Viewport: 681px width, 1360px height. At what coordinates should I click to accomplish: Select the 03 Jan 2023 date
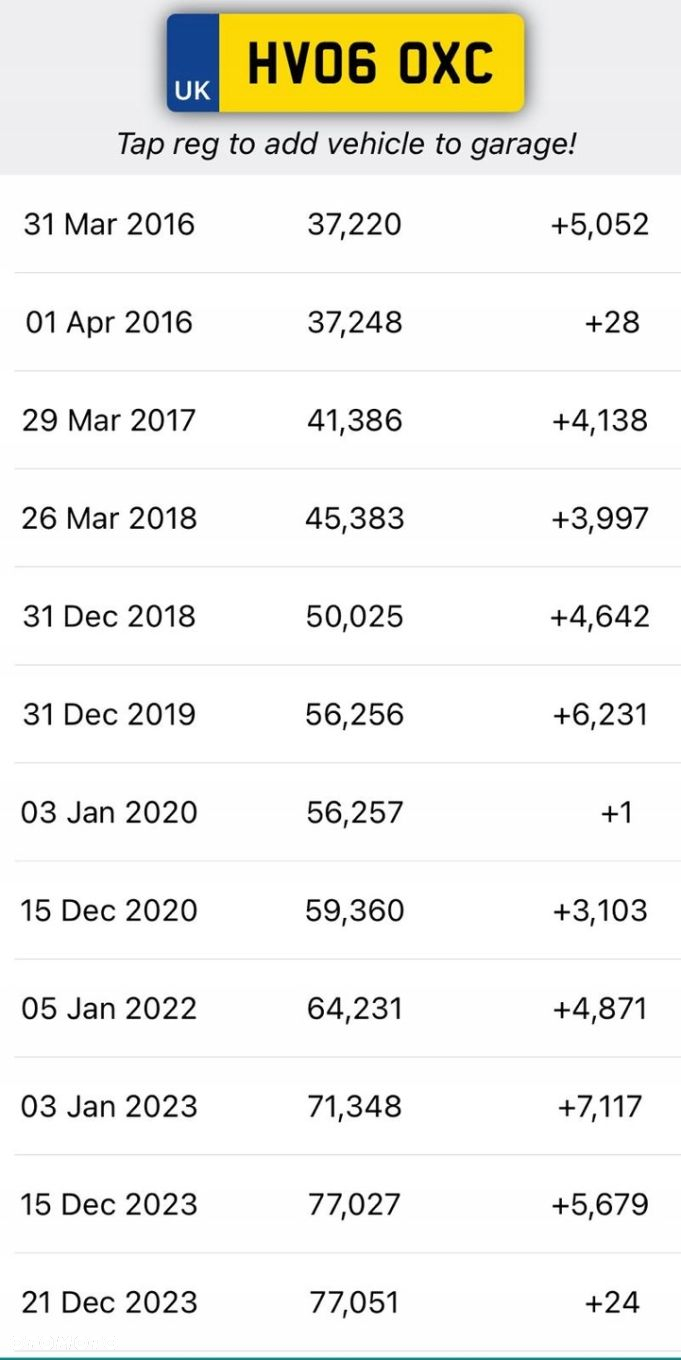point(109,1106)
